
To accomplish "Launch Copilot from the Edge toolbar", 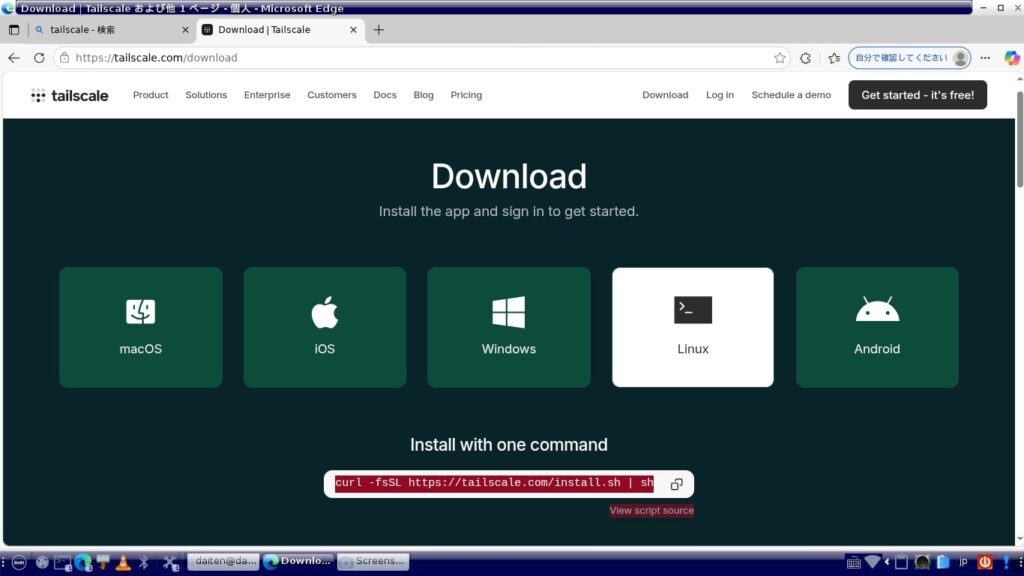I will (1011, 58).
